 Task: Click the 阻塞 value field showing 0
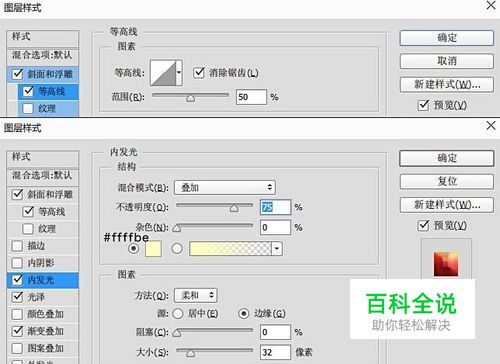pos(275,332)
